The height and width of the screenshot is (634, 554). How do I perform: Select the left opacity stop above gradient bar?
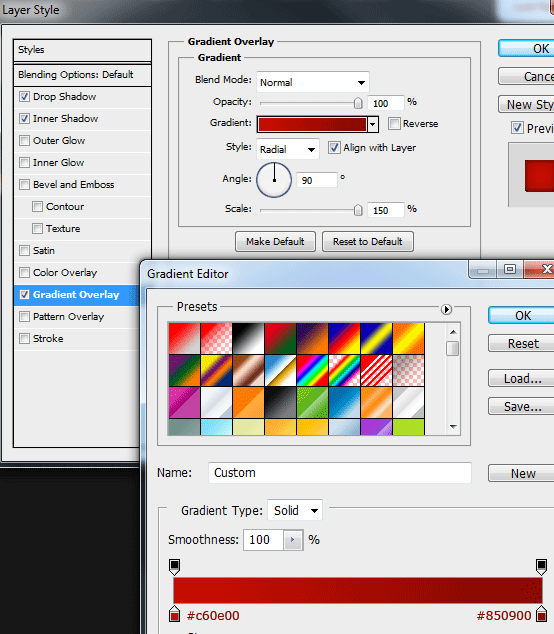[x=174, y=566]
